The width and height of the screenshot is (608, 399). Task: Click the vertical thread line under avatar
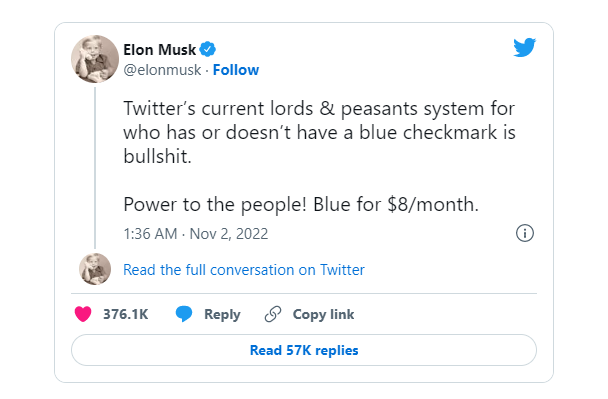(x=95, y=168)
